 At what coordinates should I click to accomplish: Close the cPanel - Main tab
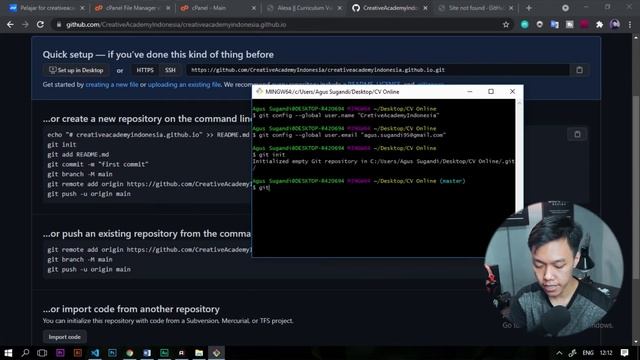[253, 8]
